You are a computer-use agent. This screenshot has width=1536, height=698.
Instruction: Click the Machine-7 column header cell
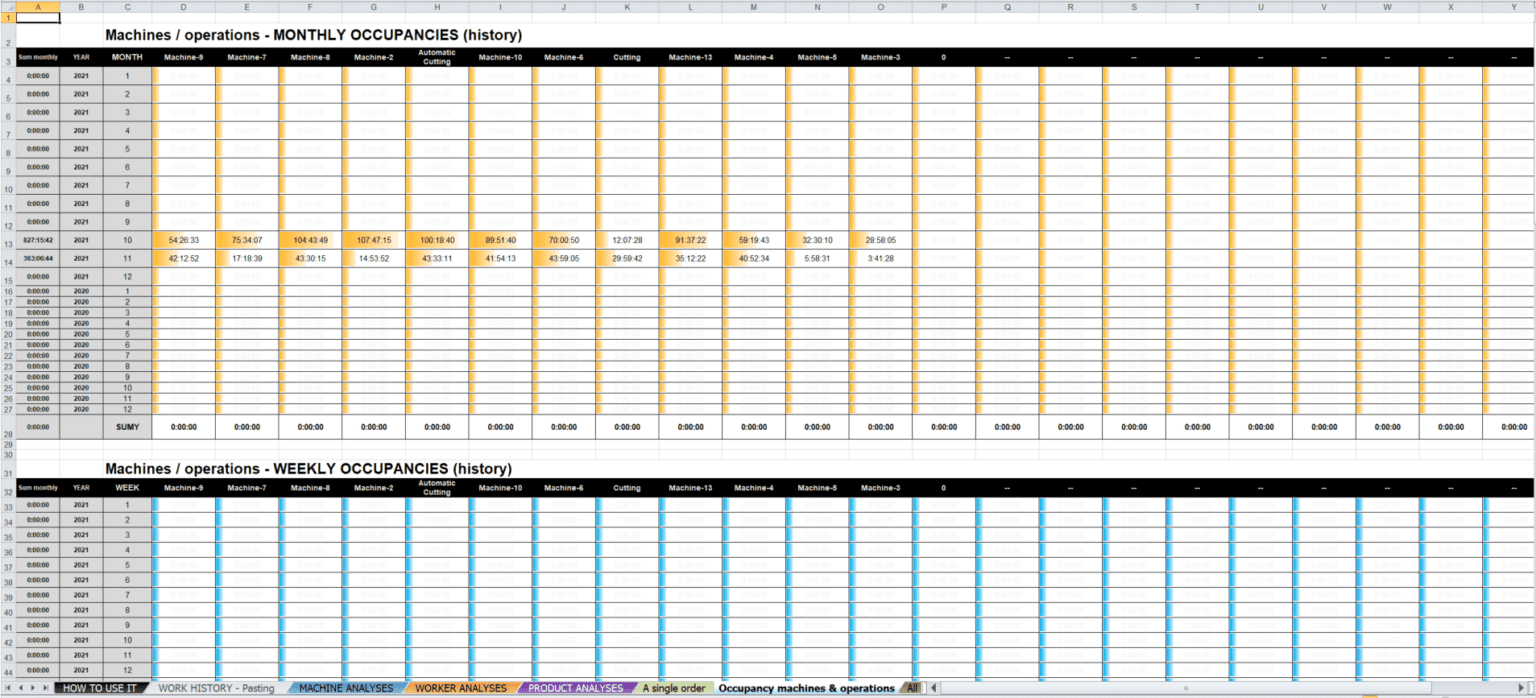[247, 57]
